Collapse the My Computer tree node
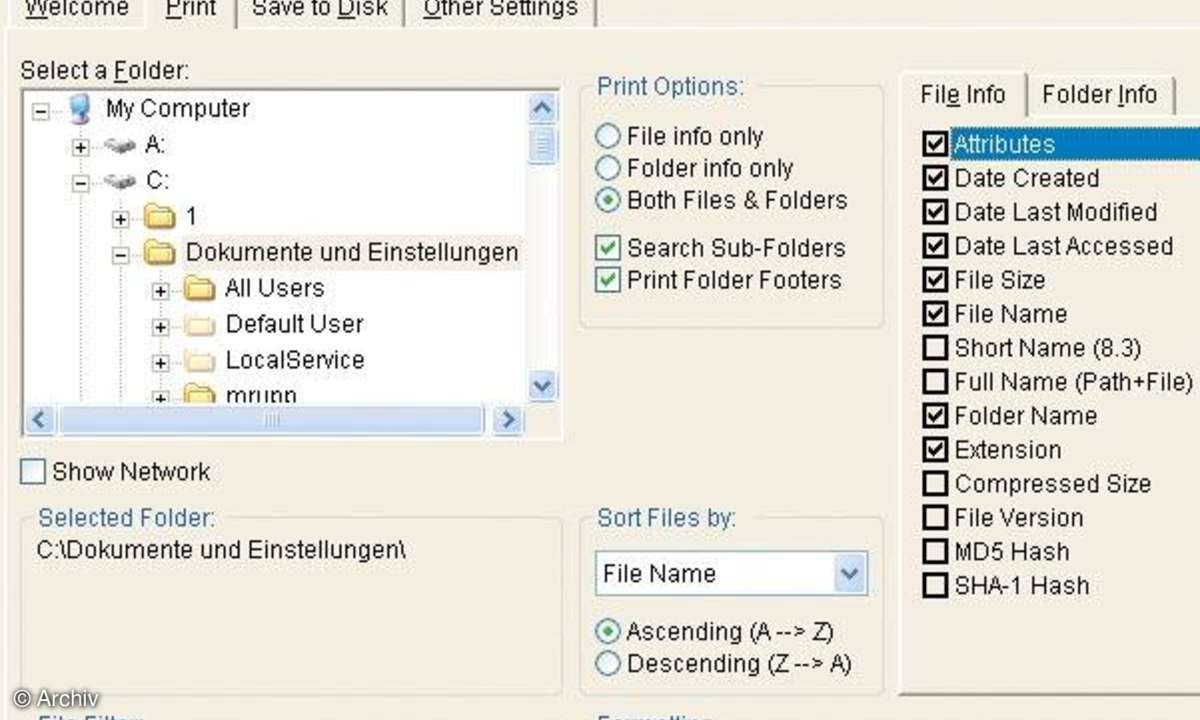 (x=41, y=111)
